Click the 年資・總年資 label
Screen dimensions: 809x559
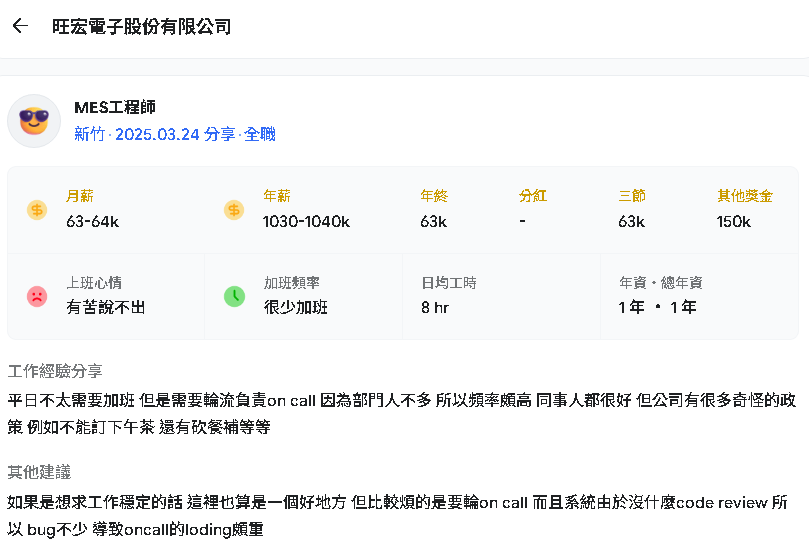[x=660, y=283]
